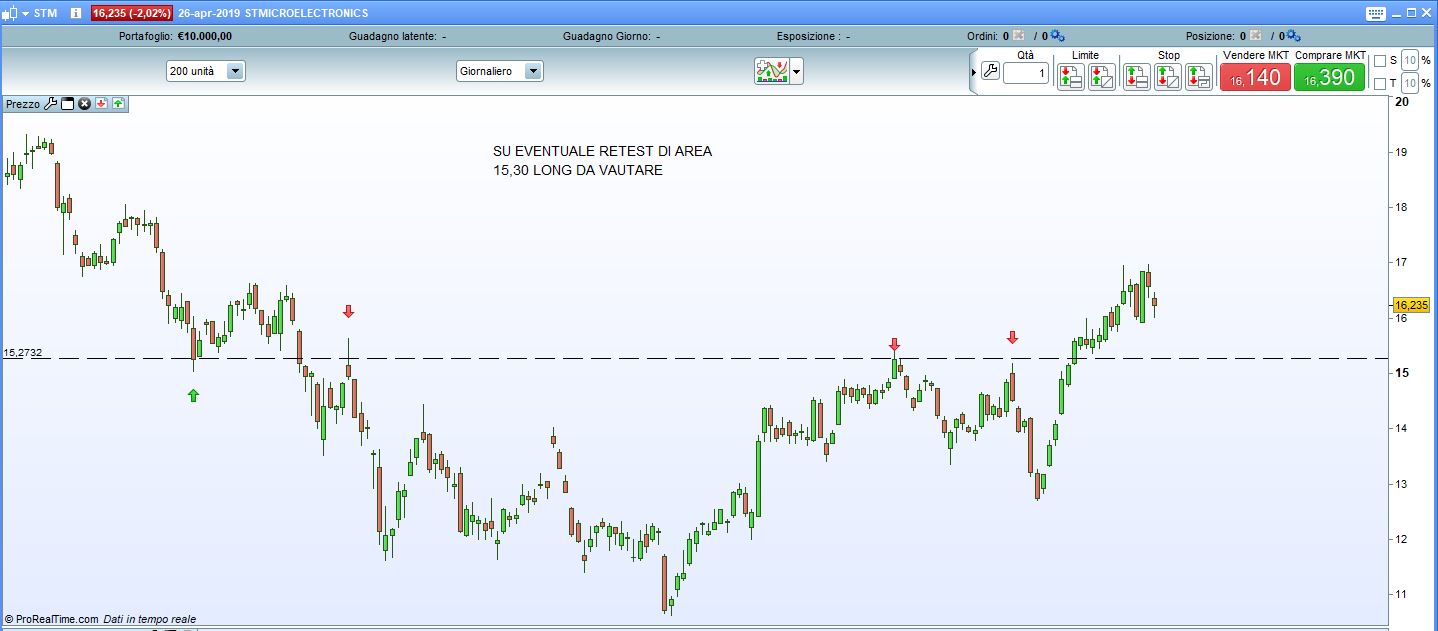1438x631 pixels.
Task: Cancel pending orders icon next to Ordini
Action: [1019, 36]
